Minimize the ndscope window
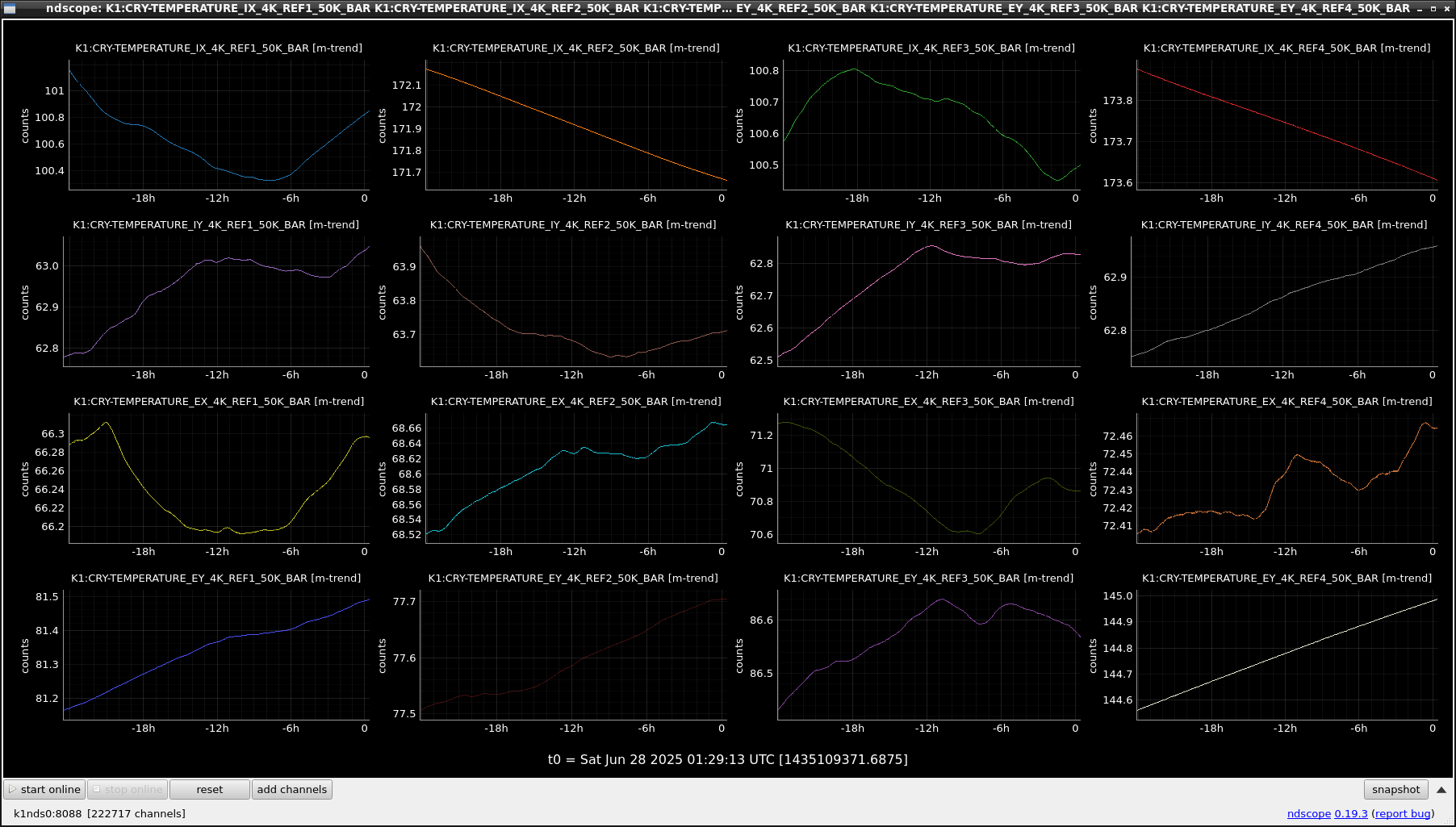This screenshot has height=827, width=1456. pos(1420,8)
